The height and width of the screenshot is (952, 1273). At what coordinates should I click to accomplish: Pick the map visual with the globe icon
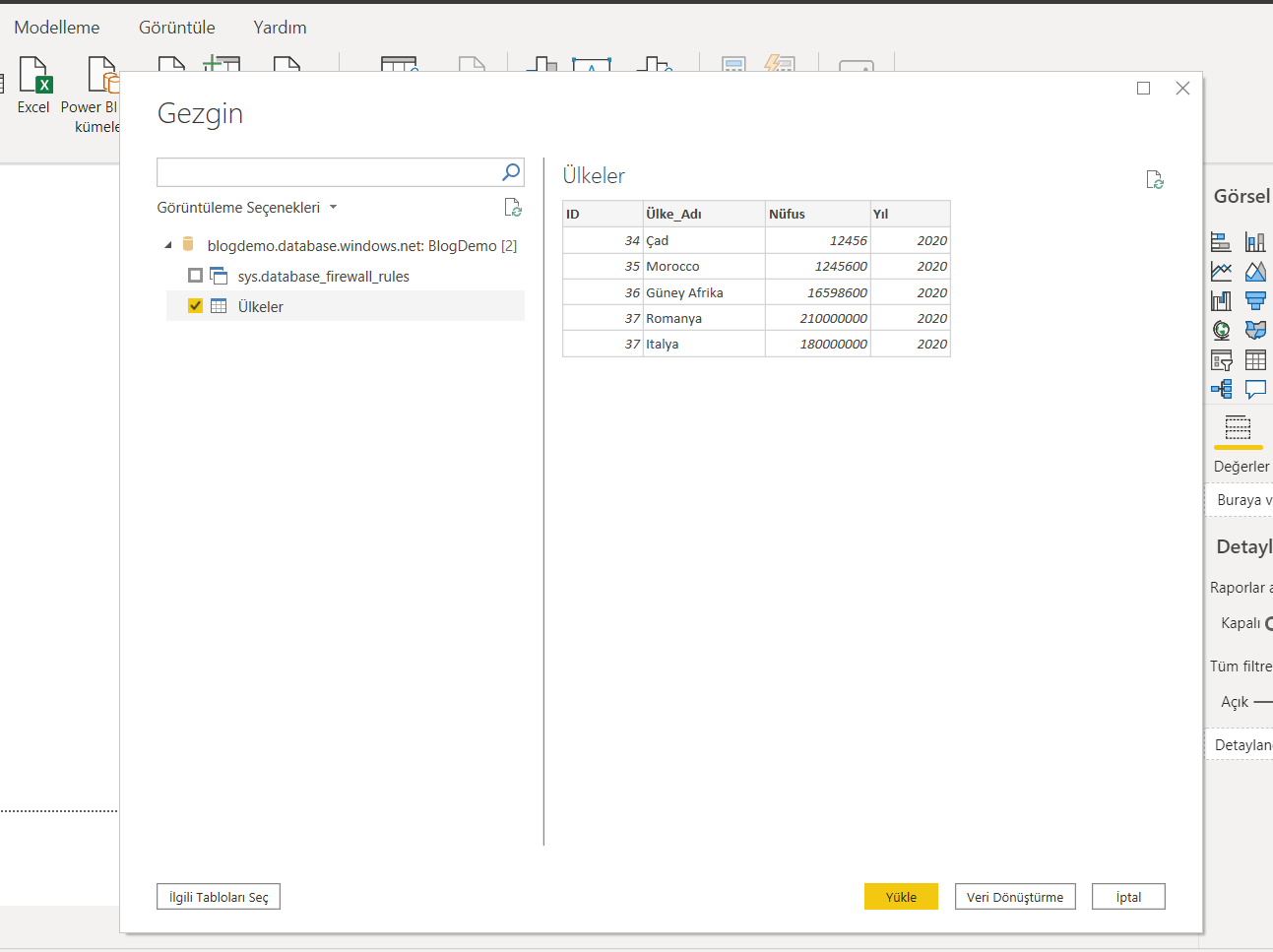pyautogui.click(x=1221, y=330)
